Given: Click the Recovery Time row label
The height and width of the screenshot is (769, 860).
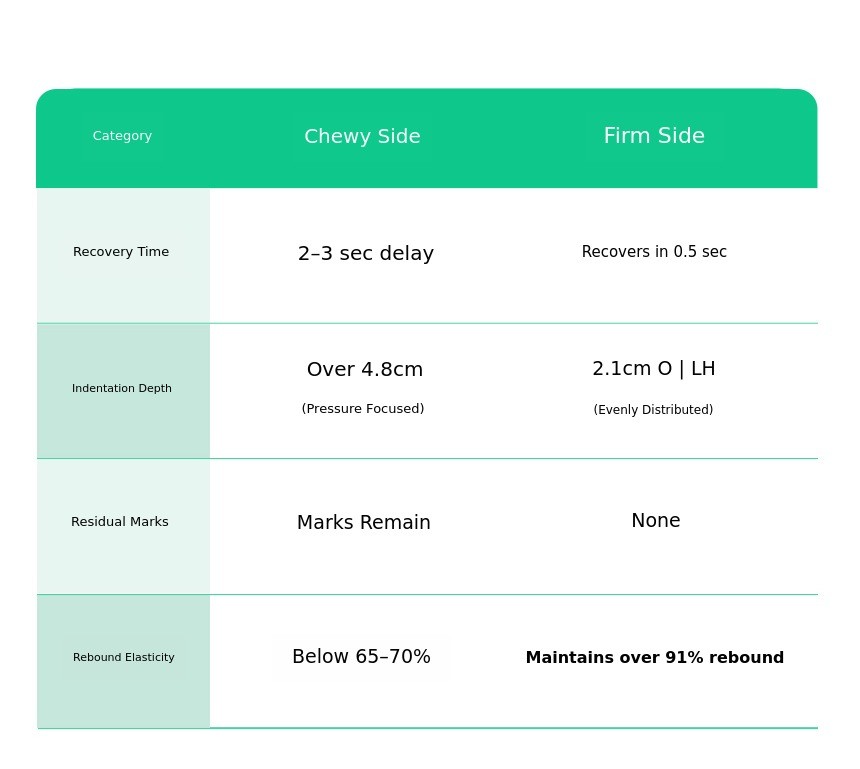Looking at the screenshot, I should (x=121, y=252).
